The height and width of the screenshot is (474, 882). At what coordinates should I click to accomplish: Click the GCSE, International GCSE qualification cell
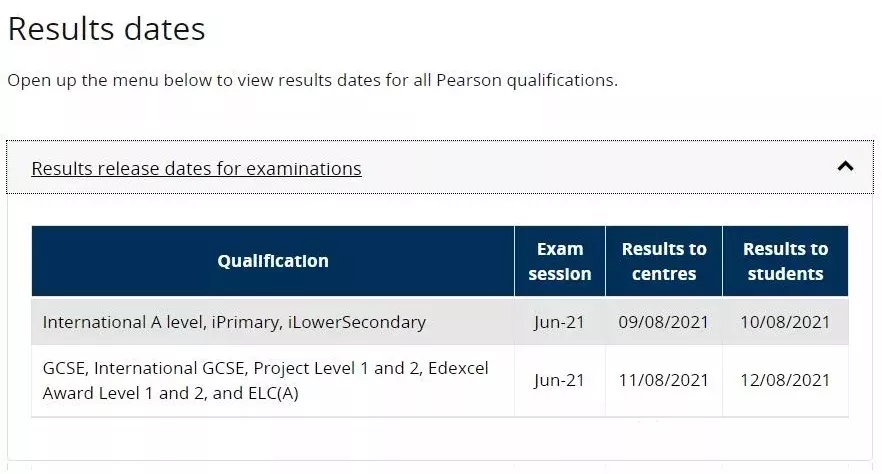(273, 381)
